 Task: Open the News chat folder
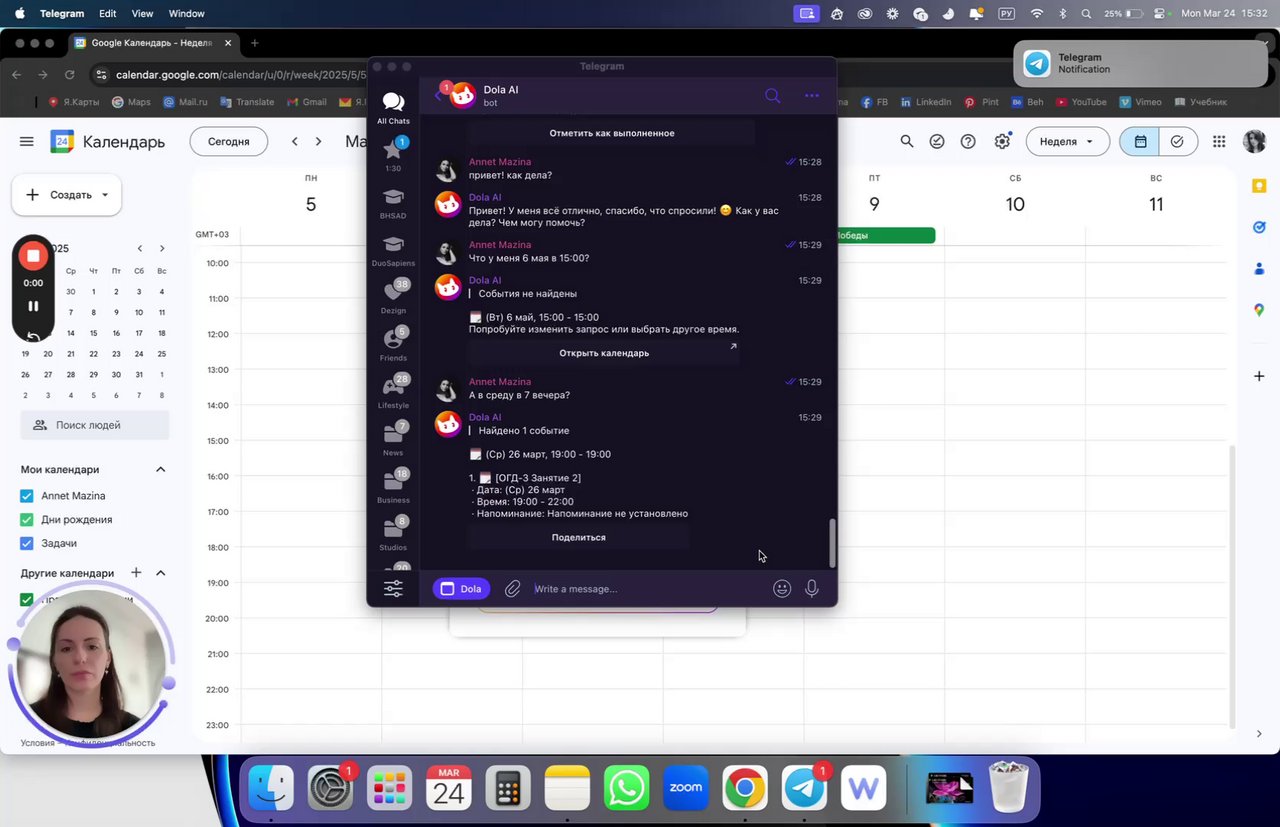(x=393, y=439)
